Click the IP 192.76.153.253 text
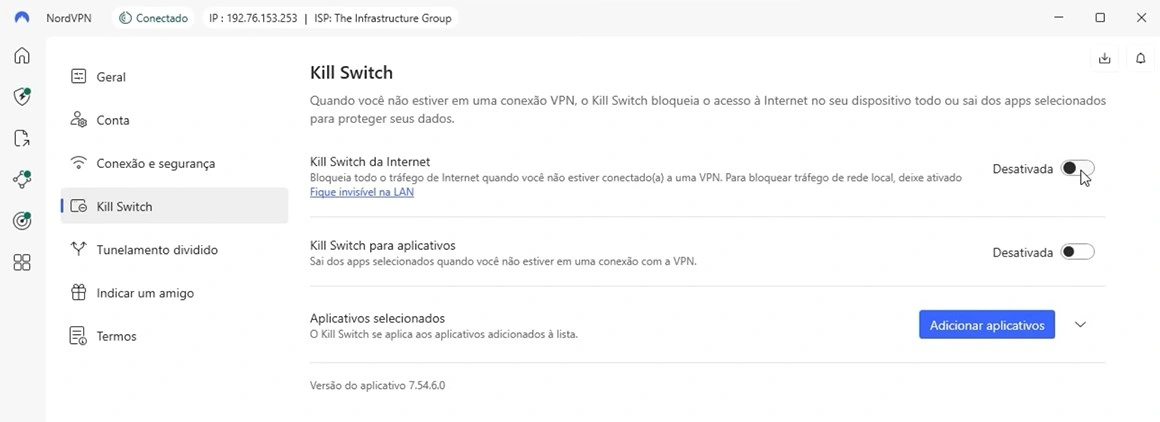The image size is (1160, 422). [252, 18]
